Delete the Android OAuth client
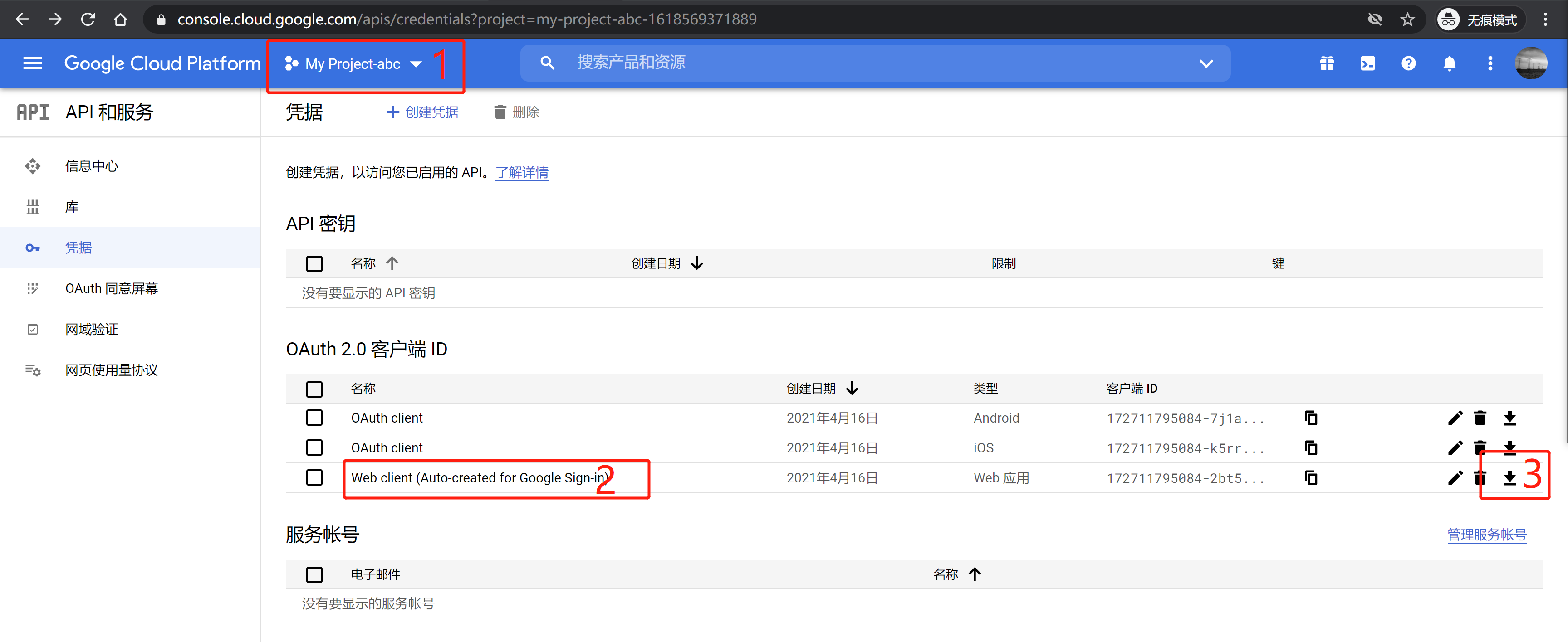 [x=1480, y=418]
